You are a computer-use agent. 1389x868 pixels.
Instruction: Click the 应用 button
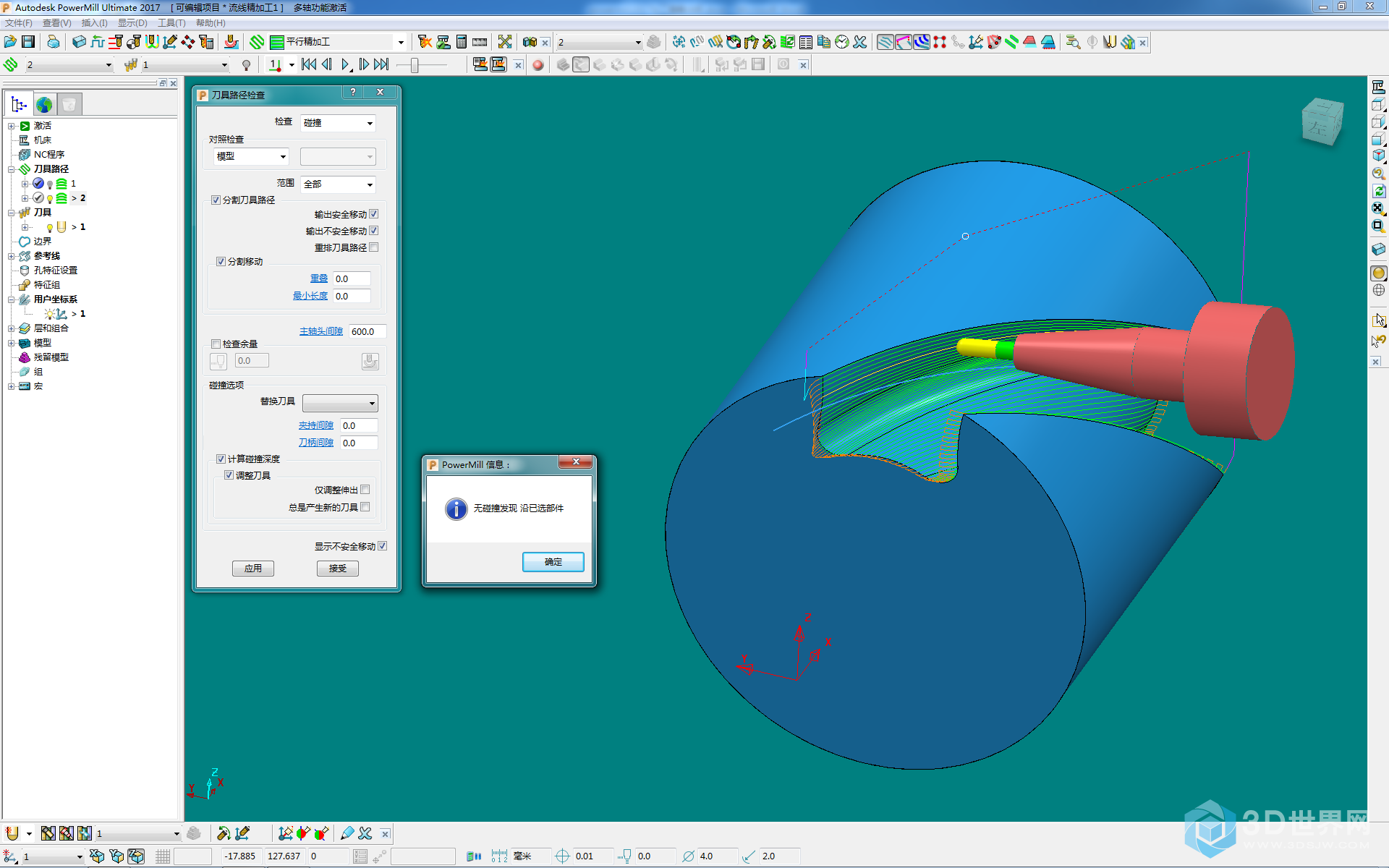253,569
